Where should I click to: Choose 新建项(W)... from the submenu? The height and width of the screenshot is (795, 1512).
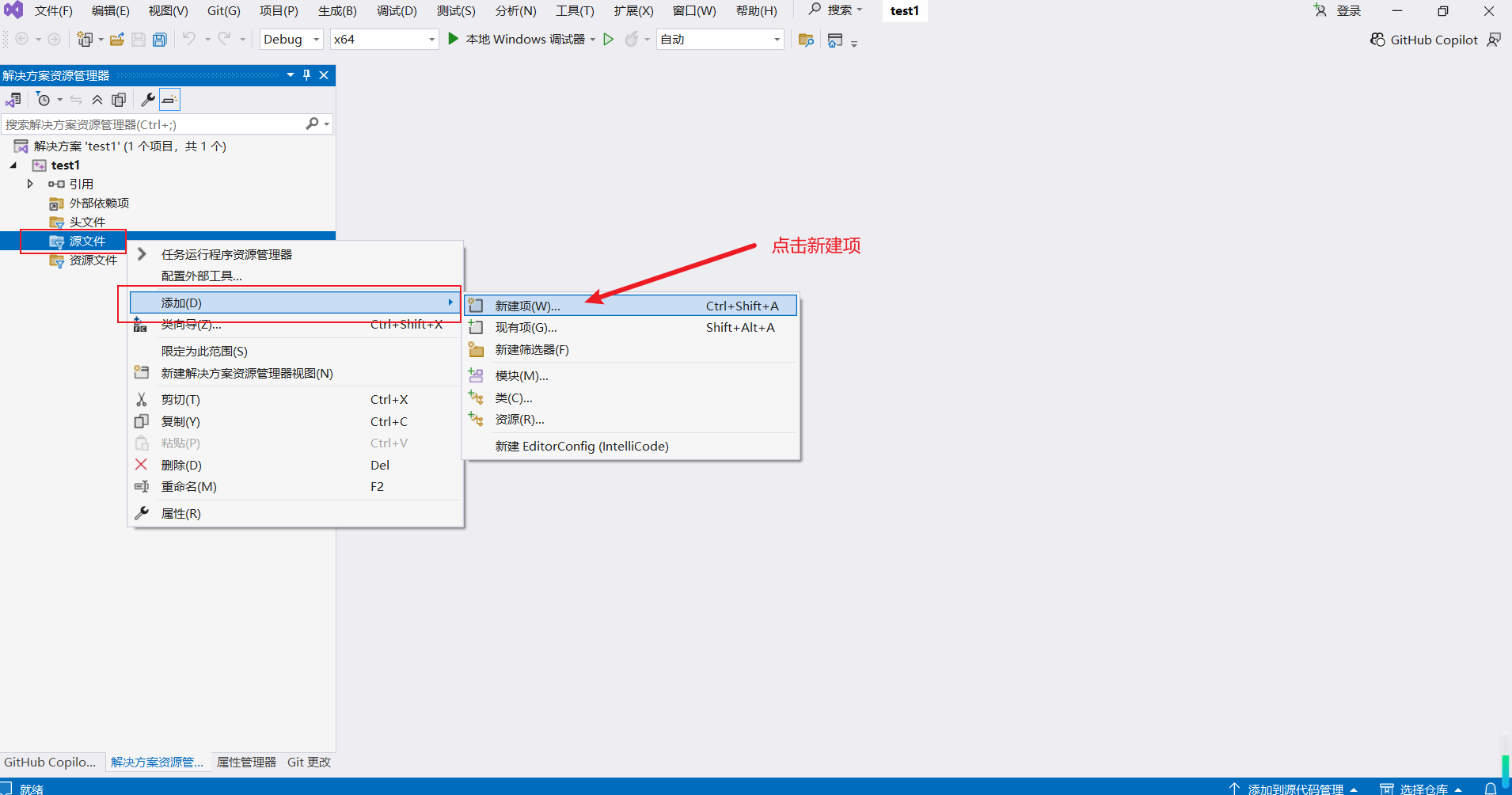click(630, 306)
